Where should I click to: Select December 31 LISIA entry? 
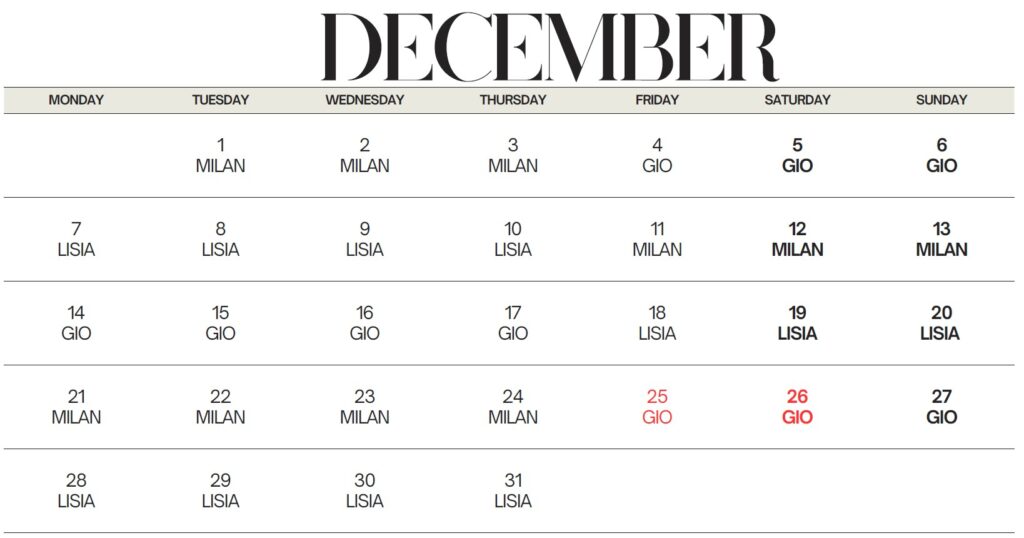click(513, 492)
